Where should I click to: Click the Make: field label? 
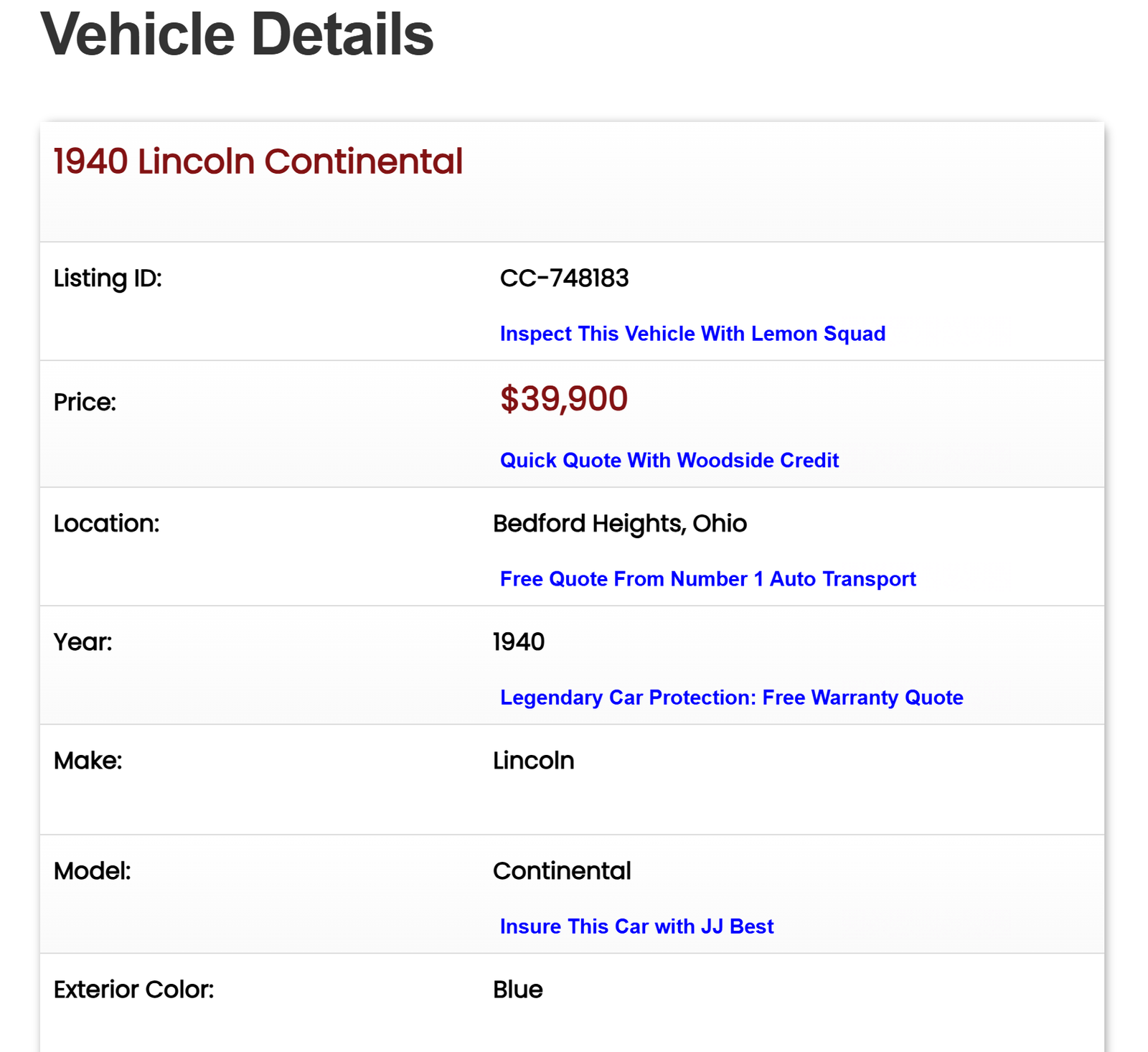pyautogui.click(x=88, y=761)
